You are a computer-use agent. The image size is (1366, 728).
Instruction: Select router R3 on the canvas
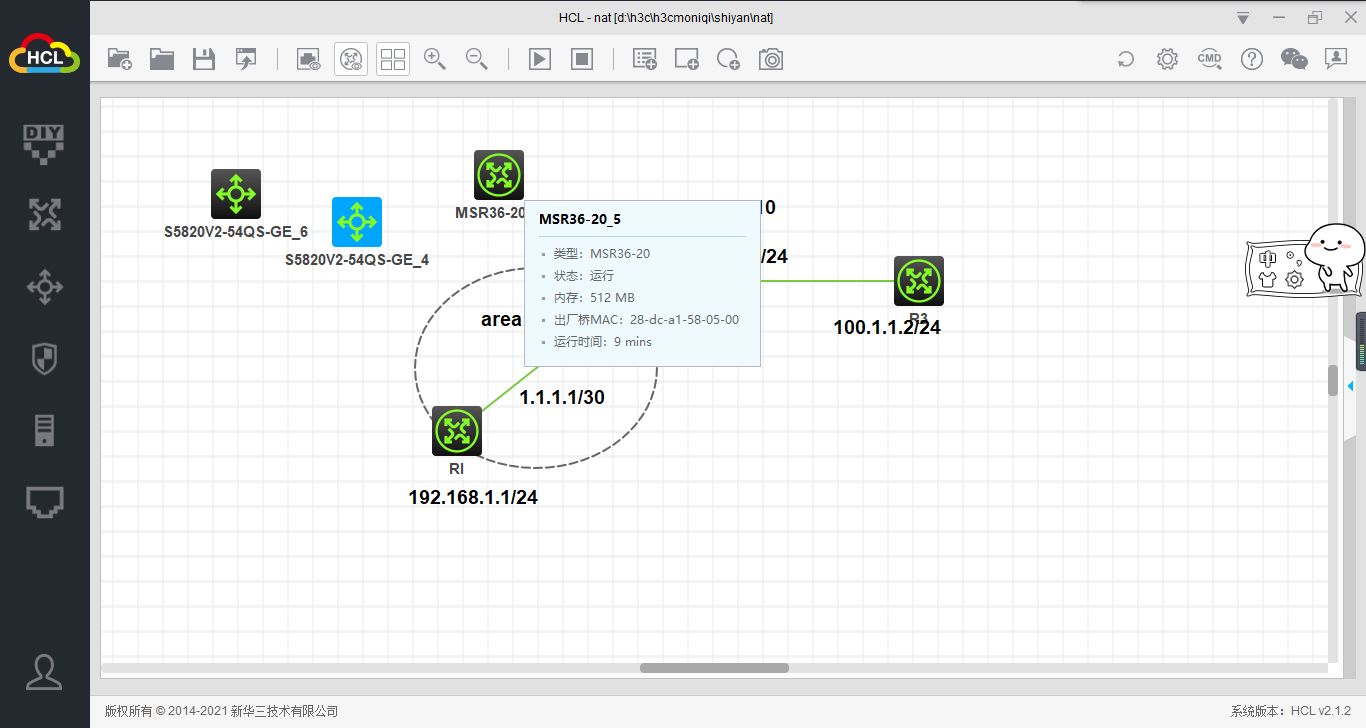pyautogui.click(x=919, y=281)
